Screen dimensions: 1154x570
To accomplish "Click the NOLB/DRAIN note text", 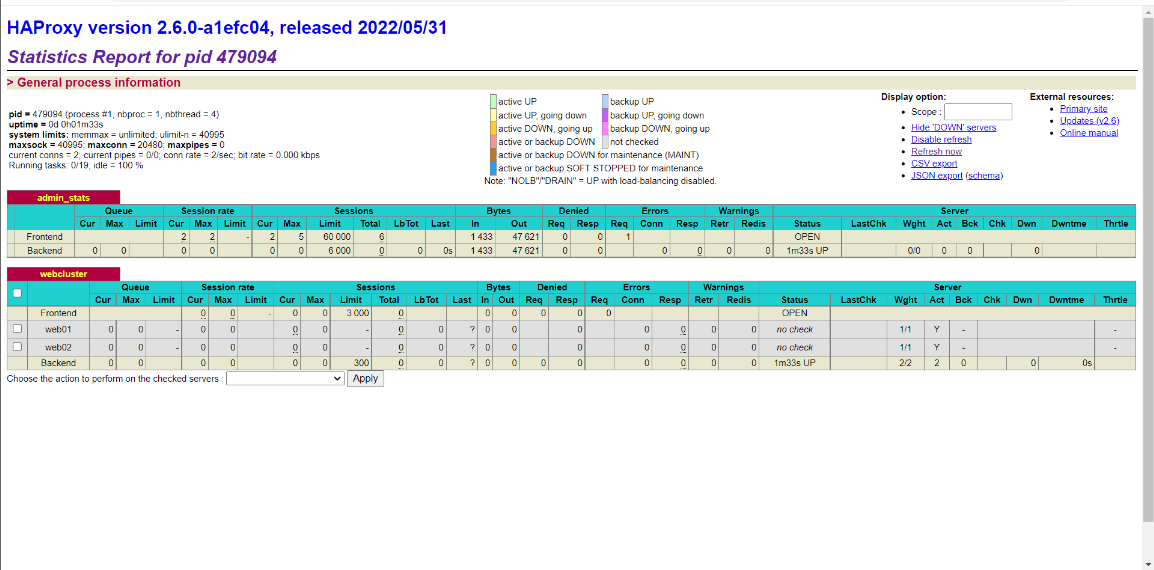I will point(601,180).
